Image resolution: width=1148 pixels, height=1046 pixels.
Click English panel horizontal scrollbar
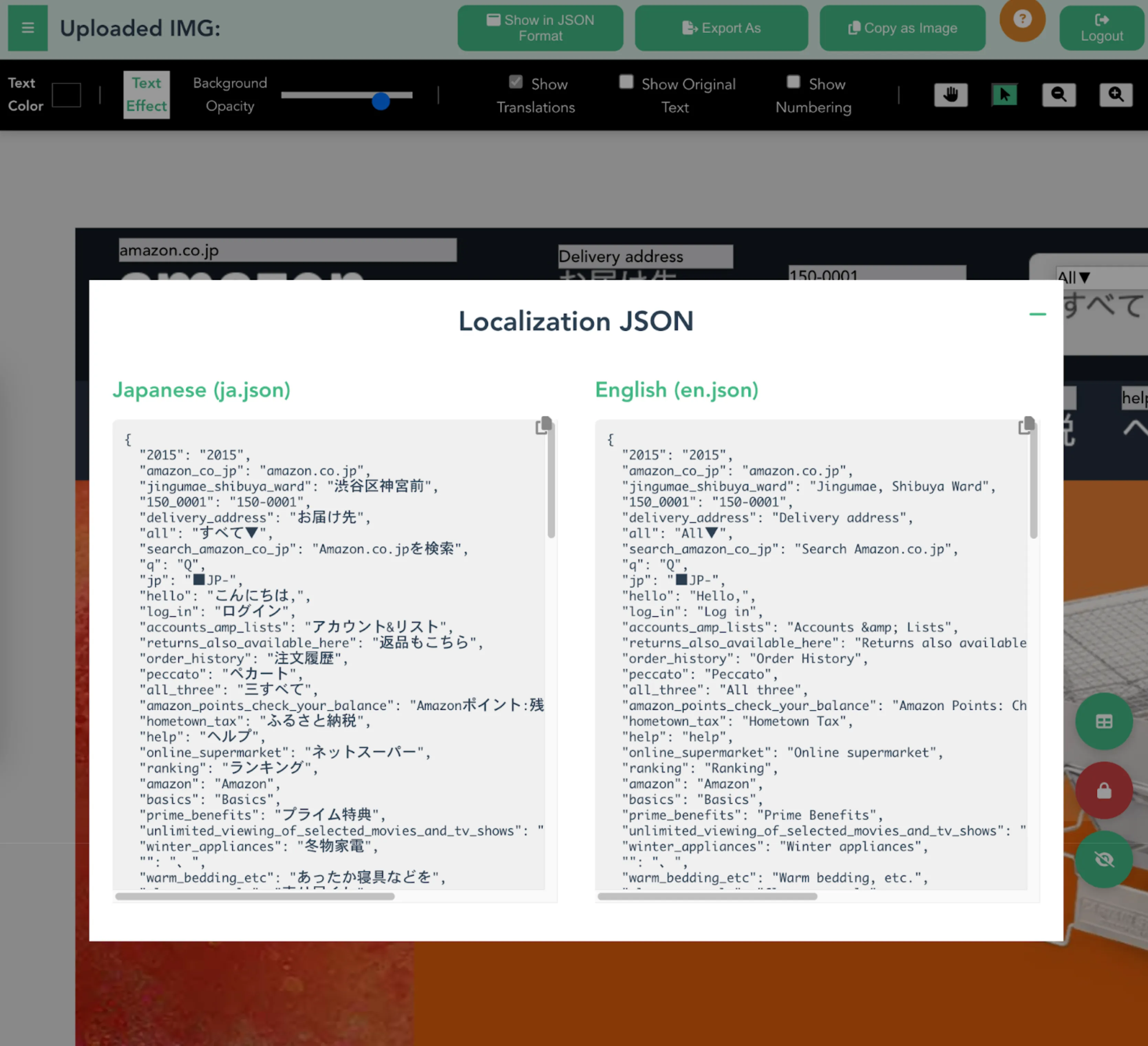(x=707, y=896)
